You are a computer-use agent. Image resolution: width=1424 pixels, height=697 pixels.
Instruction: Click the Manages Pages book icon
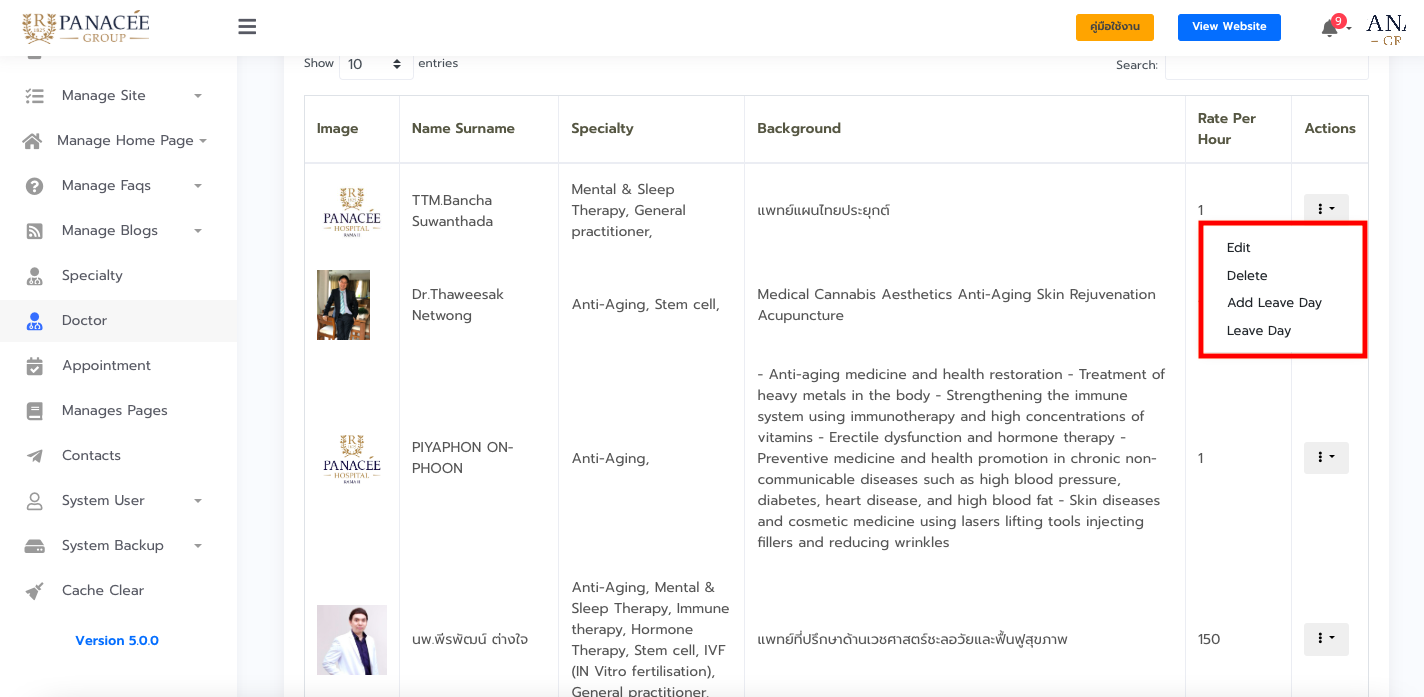tap(34, 411)
